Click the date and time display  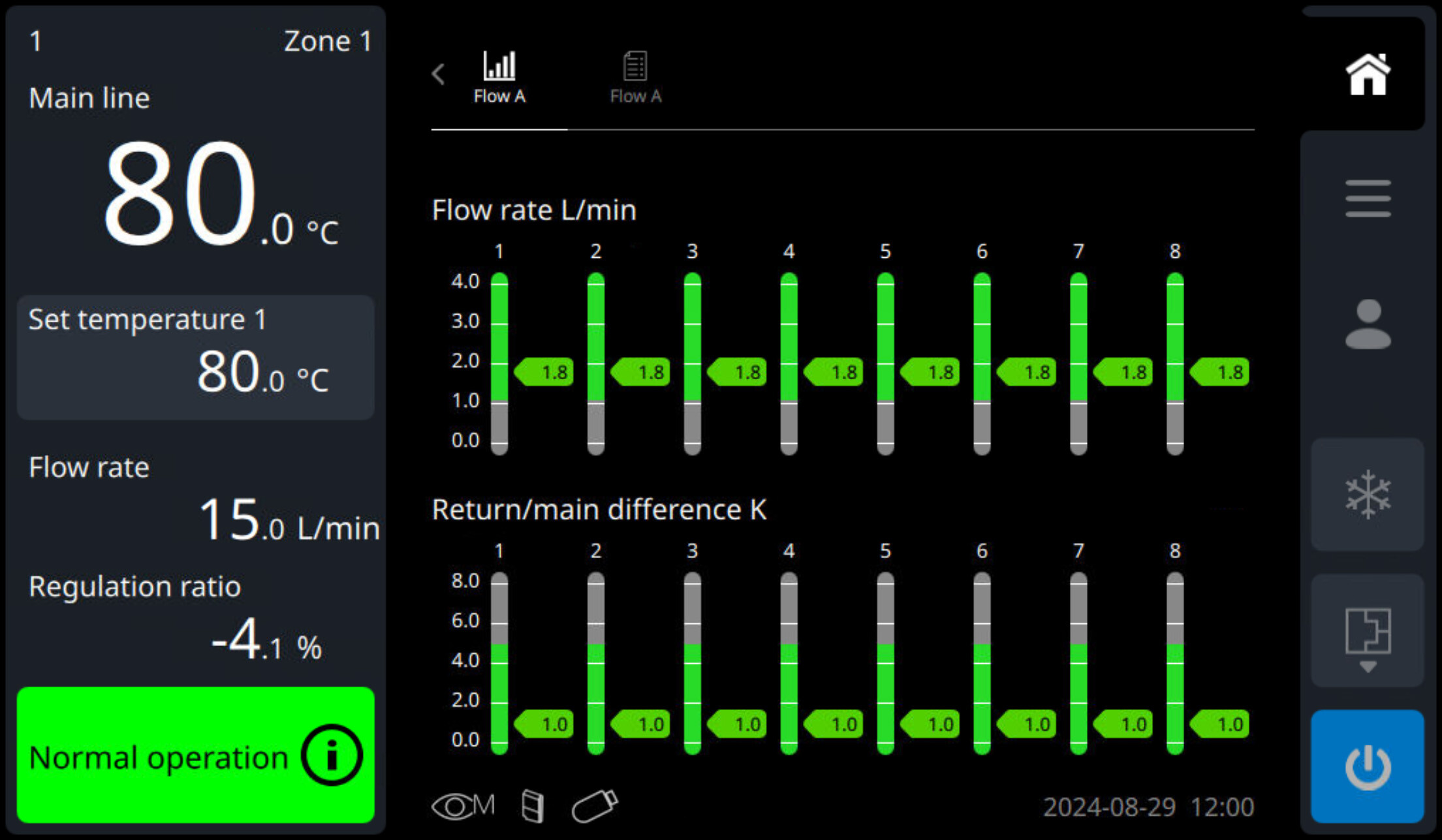1148,806
